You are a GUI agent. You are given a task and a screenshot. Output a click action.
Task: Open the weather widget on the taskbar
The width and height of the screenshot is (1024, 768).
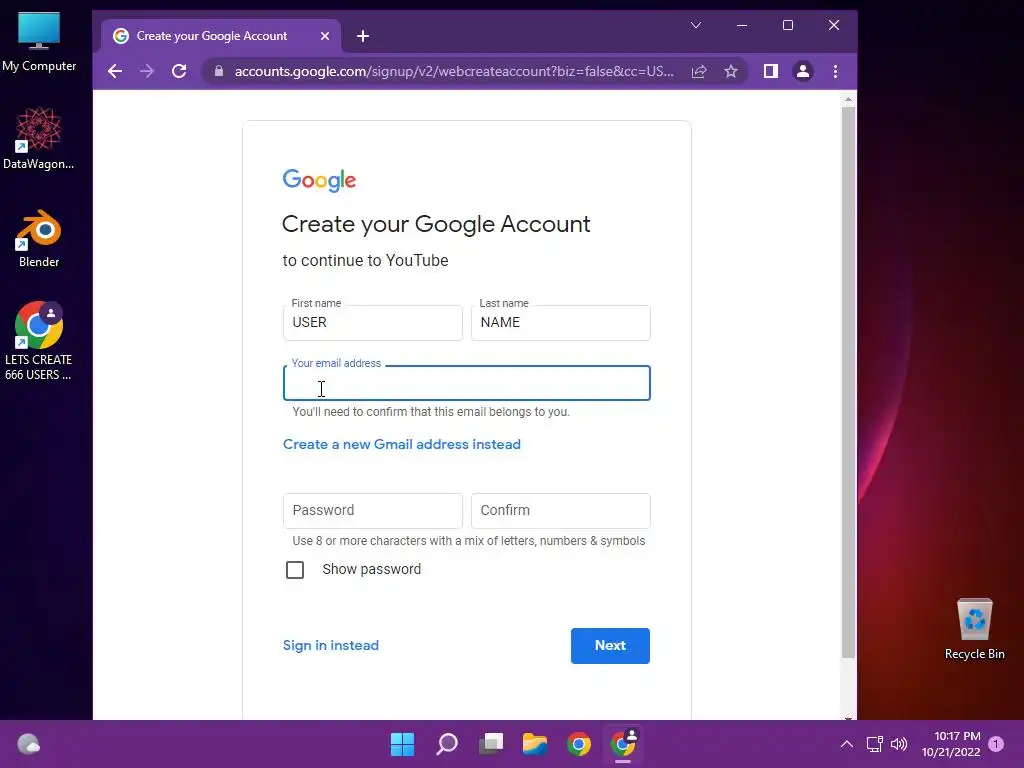click(x=29, y=744)
